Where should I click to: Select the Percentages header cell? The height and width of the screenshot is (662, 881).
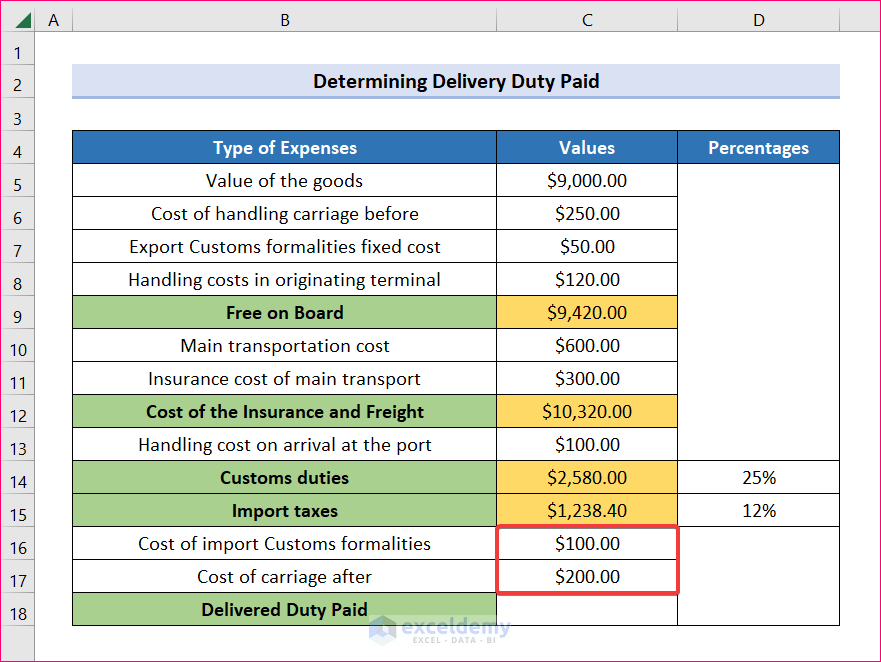point(759,148)
